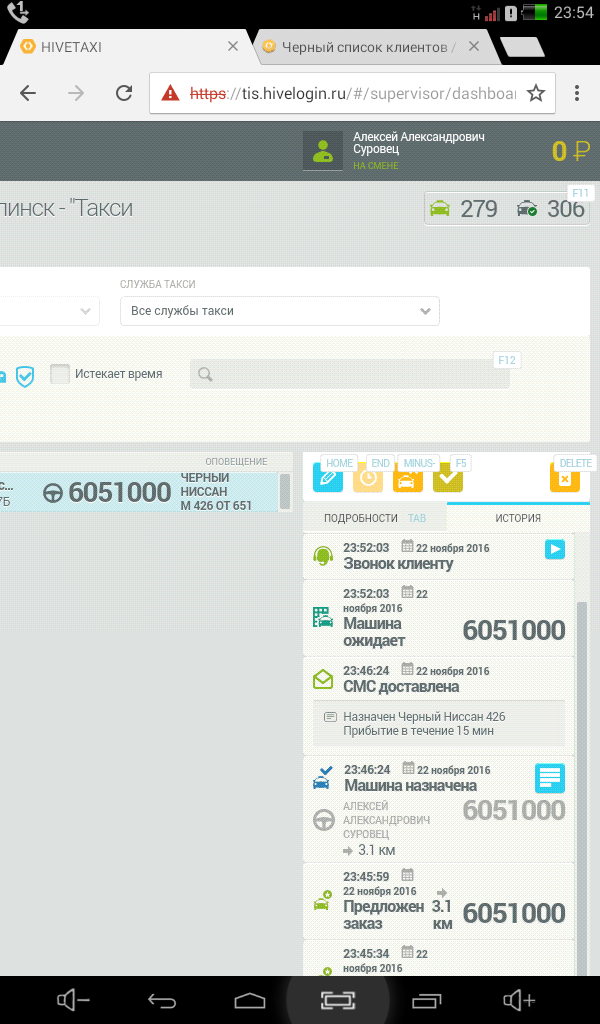Click the orange delete order icon
The width and height of the screenshot is (600, 1024).
(x=564, y=478)
